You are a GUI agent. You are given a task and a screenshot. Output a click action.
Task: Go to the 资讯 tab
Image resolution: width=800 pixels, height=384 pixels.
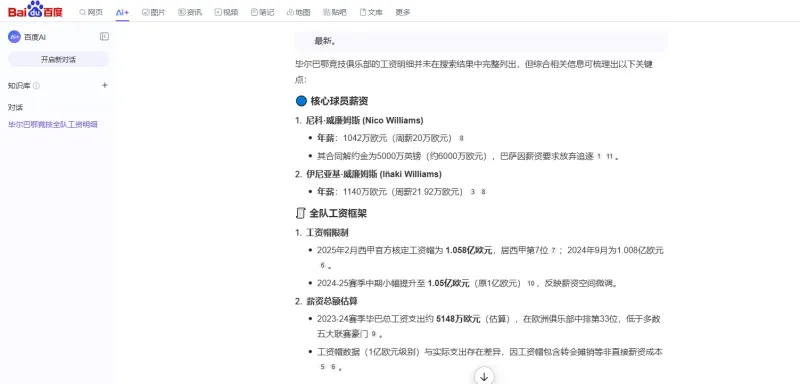190,12
